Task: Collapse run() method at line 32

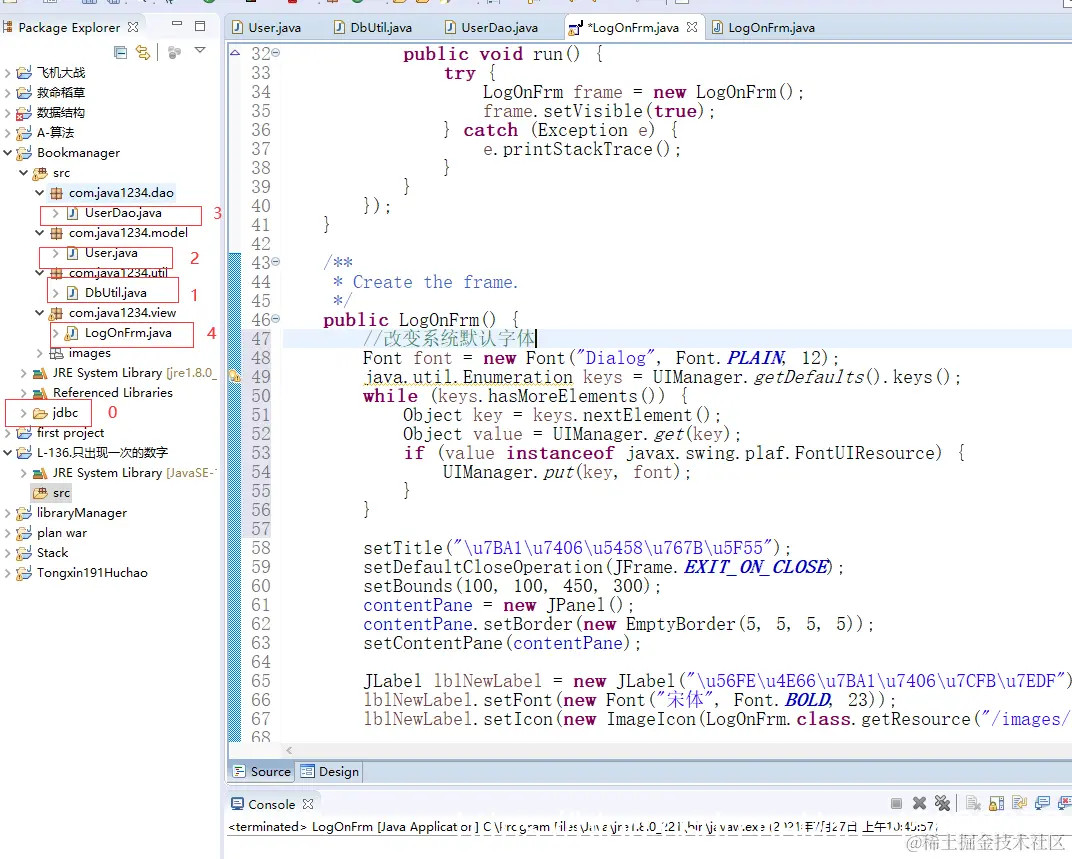Action: coord(276,53)
